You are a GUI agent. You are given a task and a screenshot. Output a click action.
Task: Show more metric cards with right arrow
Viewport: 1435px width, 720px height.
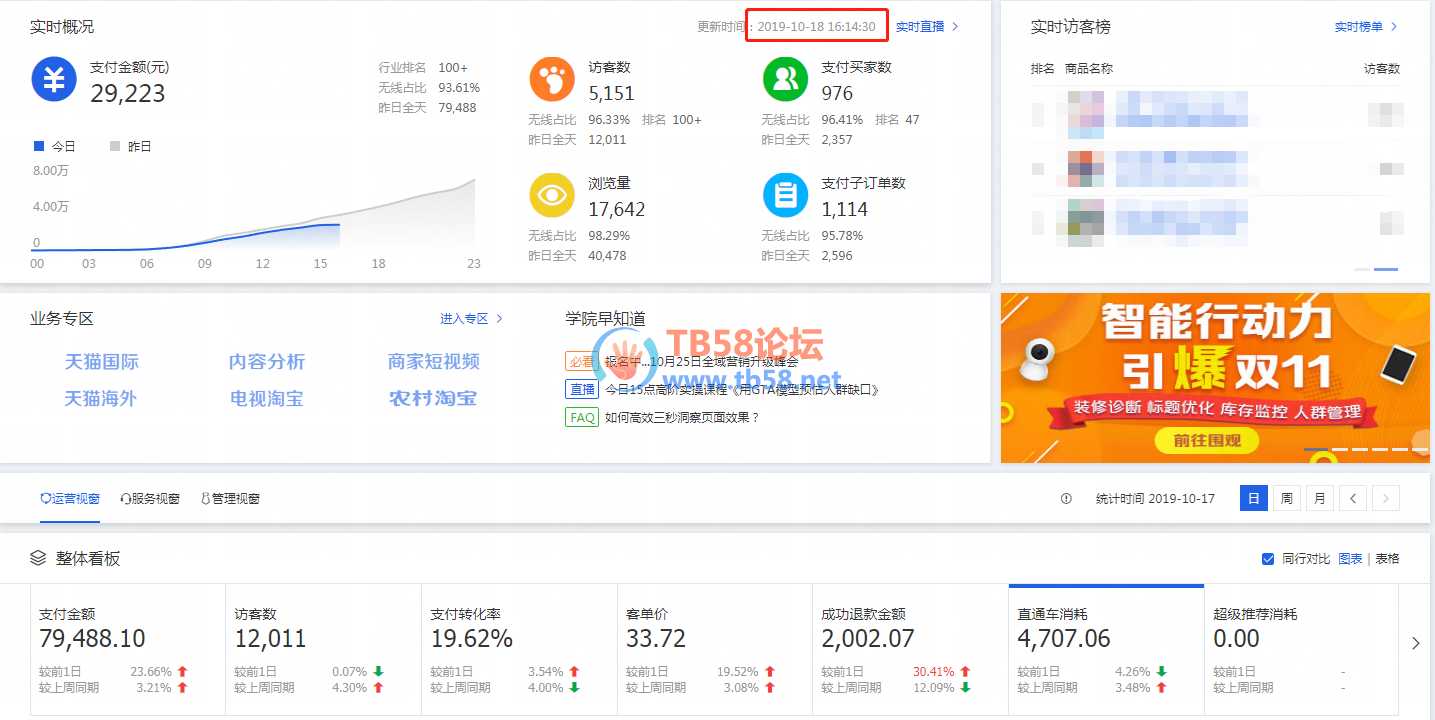[x=1416, y=643]
